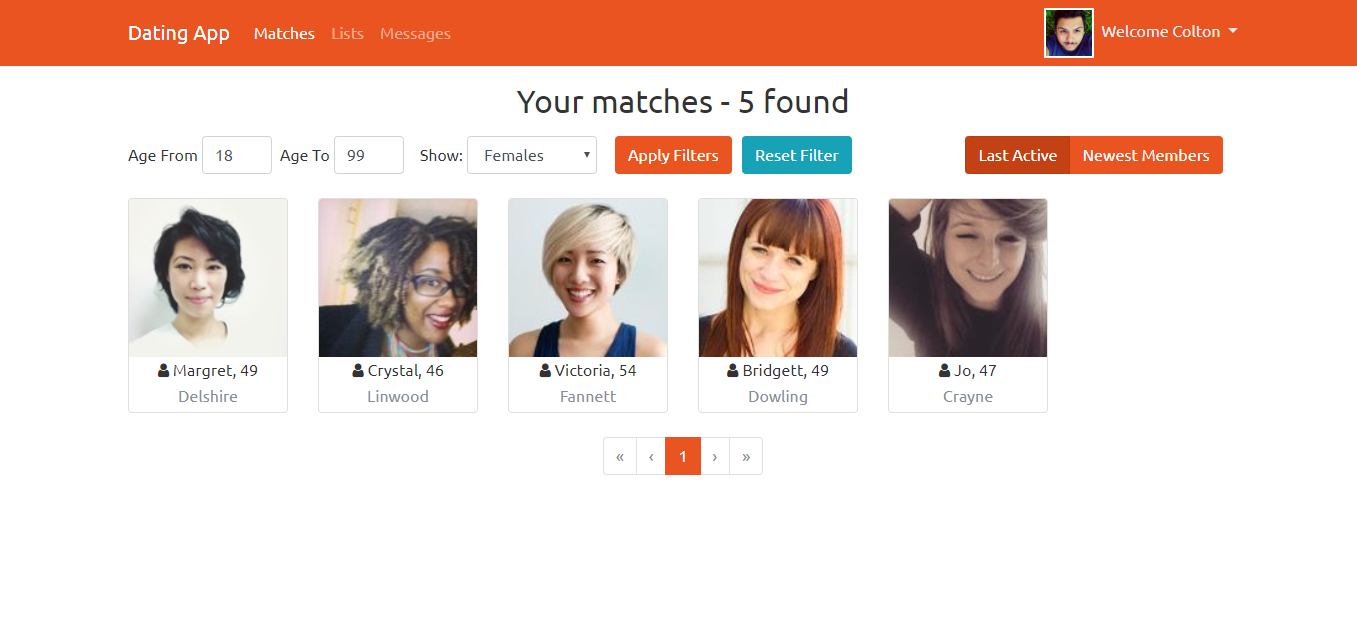Click the Apply Filters button
The height and width of the screenshot is (618, 1357).
pos(673,155)
